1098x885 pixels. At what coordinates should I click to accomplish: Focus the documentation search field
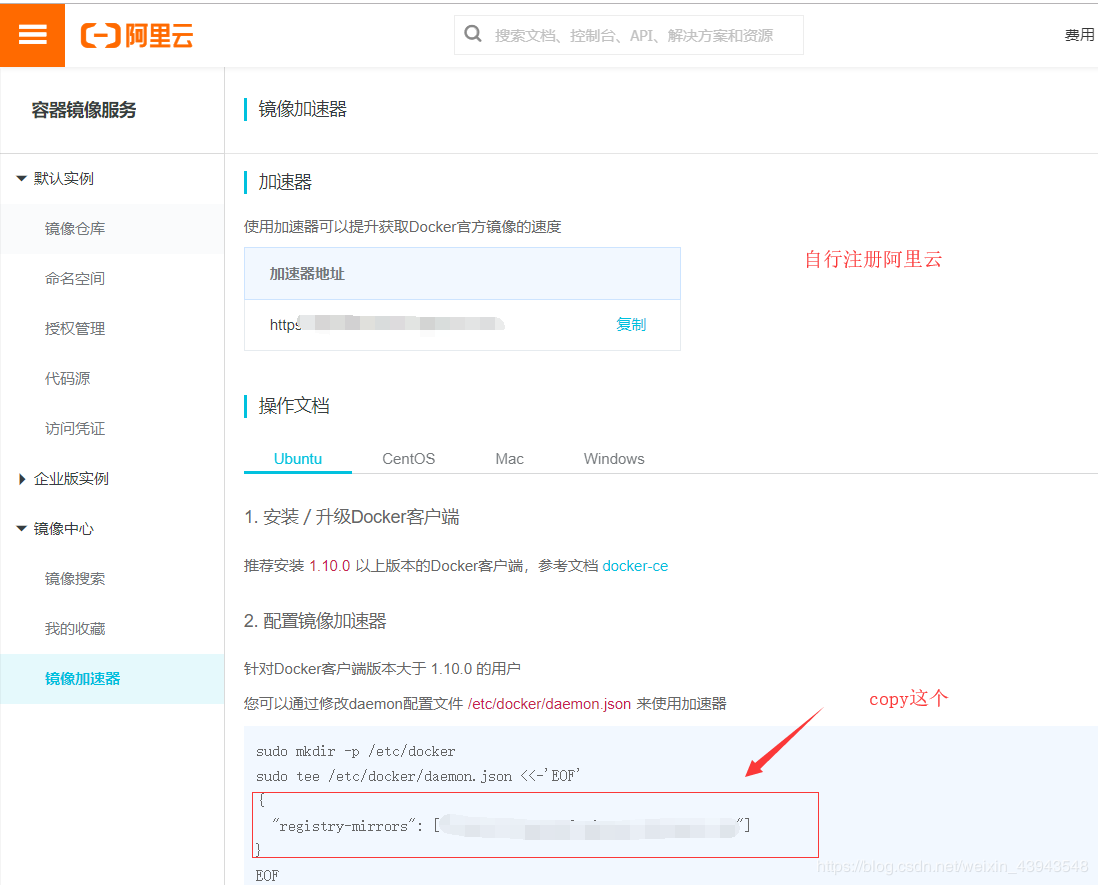[628, 35]
